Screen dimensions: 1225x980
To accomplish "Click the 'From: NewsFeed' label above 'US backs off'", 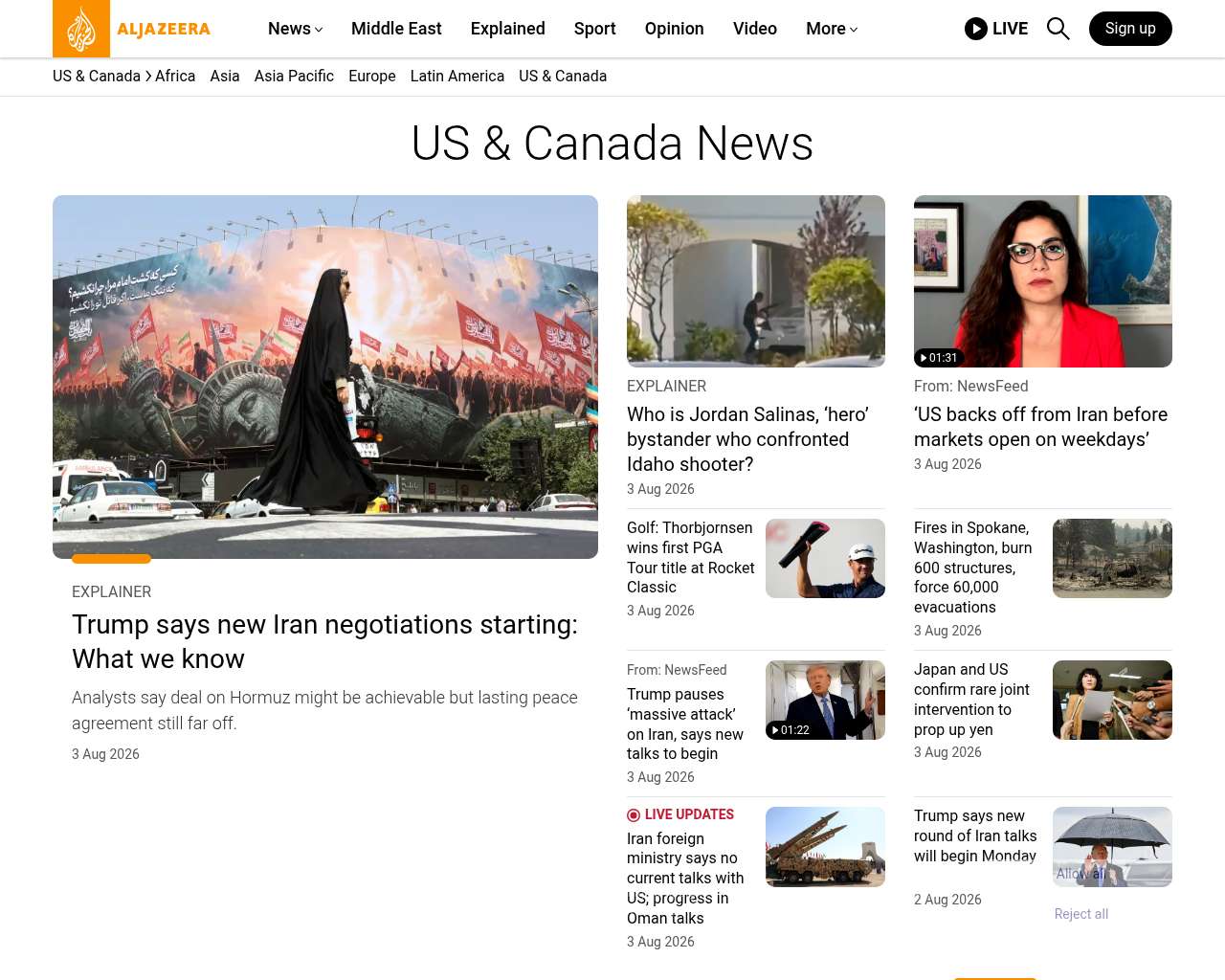I will point(971,386).
